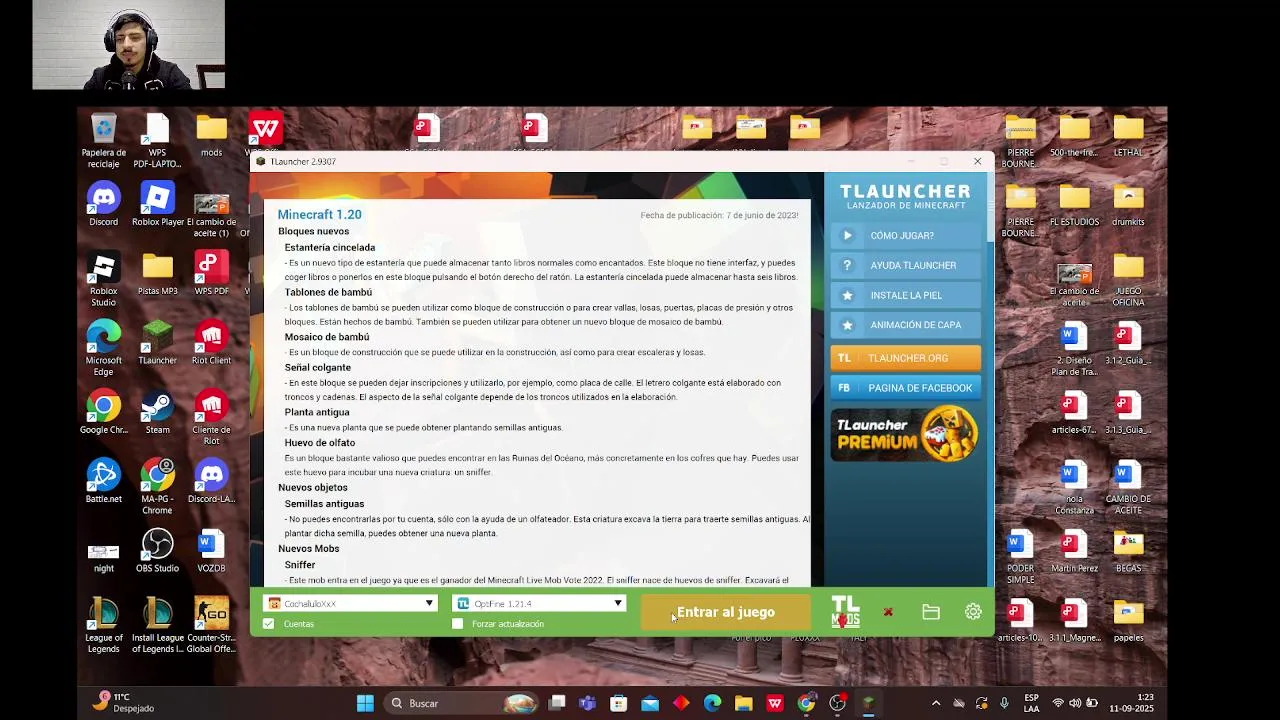The image size is (1280, 720).
Task: Open AYUDA TLAUNCHER menu entry
Action: (905, 266)
